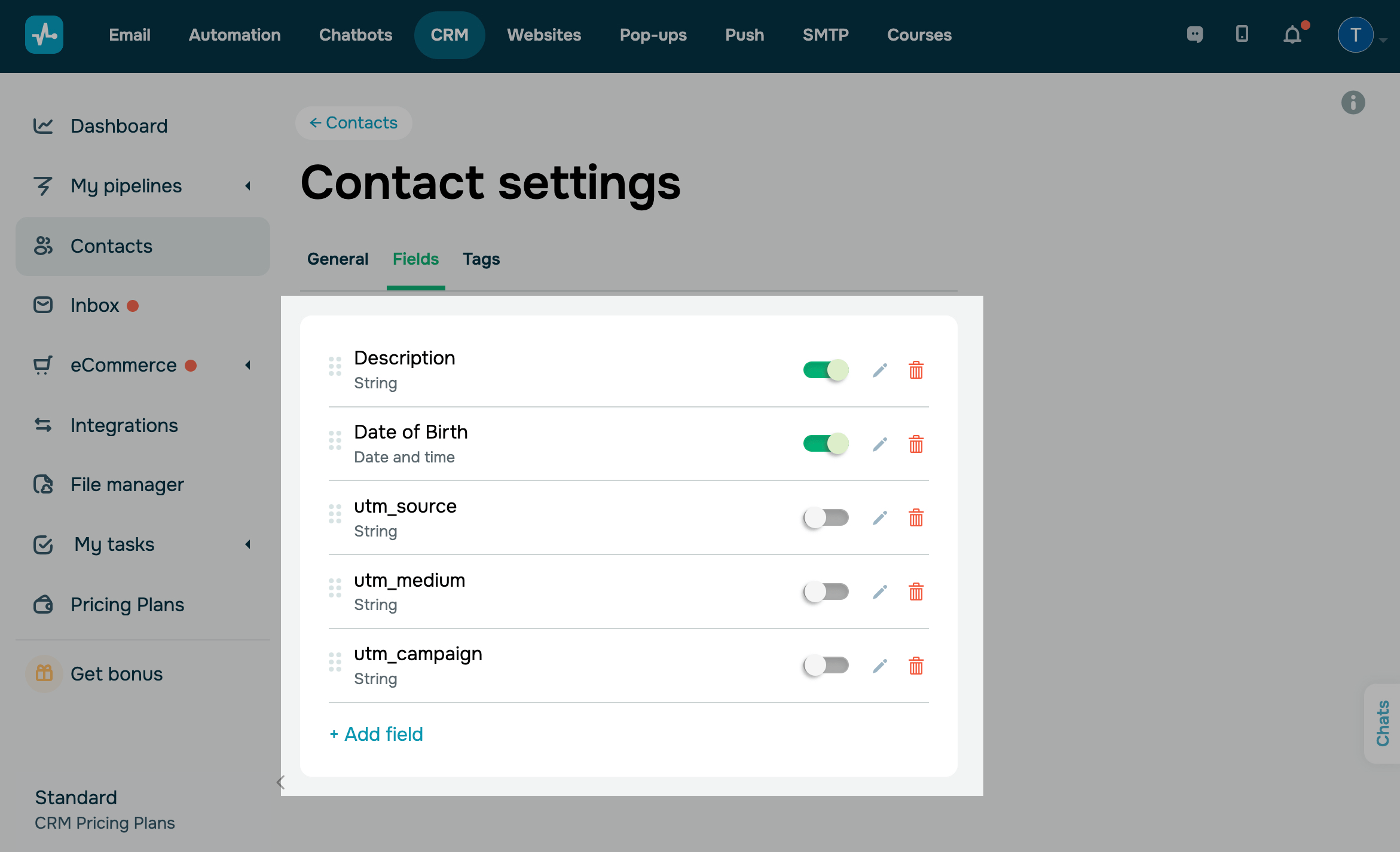Expand the My pipelines submenu arrow
This screenshot has height=852, width=1400.
(248, 186)
